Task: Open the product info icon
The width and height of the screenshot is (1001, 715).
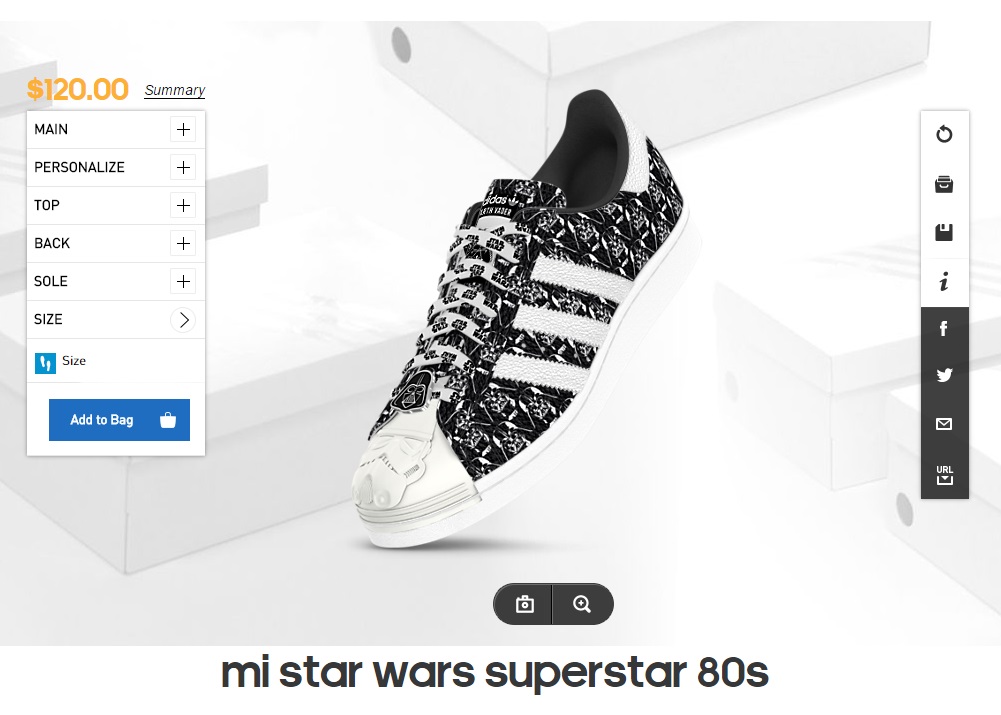Action: pyautogui.click(x=944, y=282)
